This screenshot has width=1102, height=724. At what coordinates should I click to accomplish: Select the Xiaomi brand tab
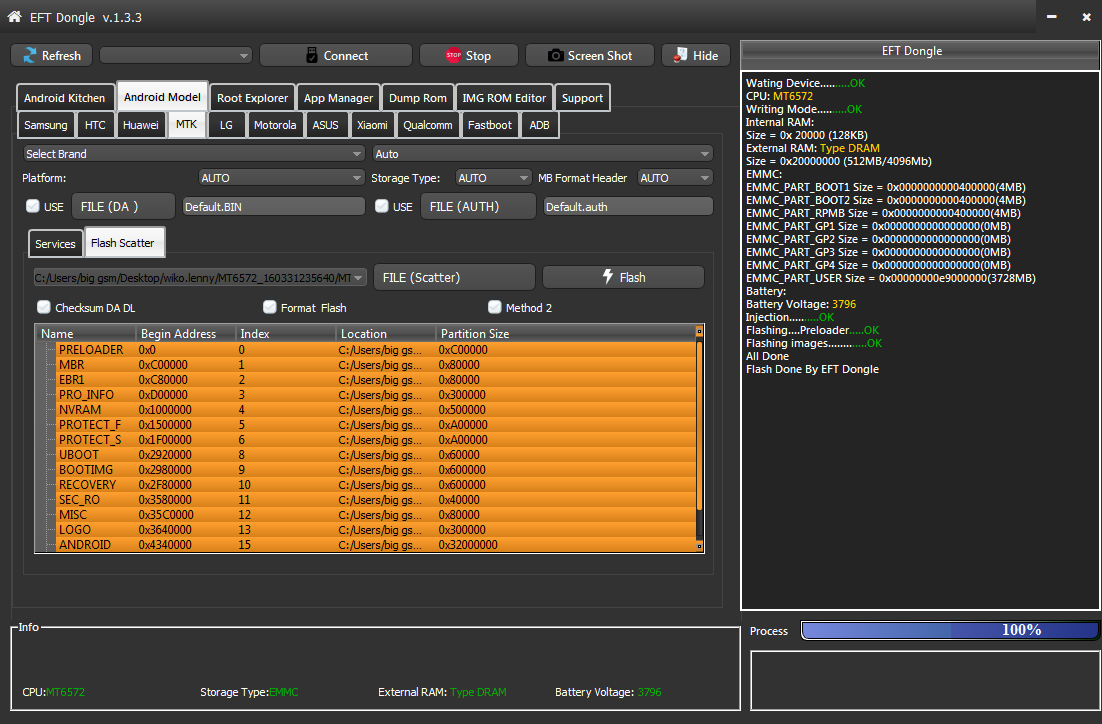[372, 125]
